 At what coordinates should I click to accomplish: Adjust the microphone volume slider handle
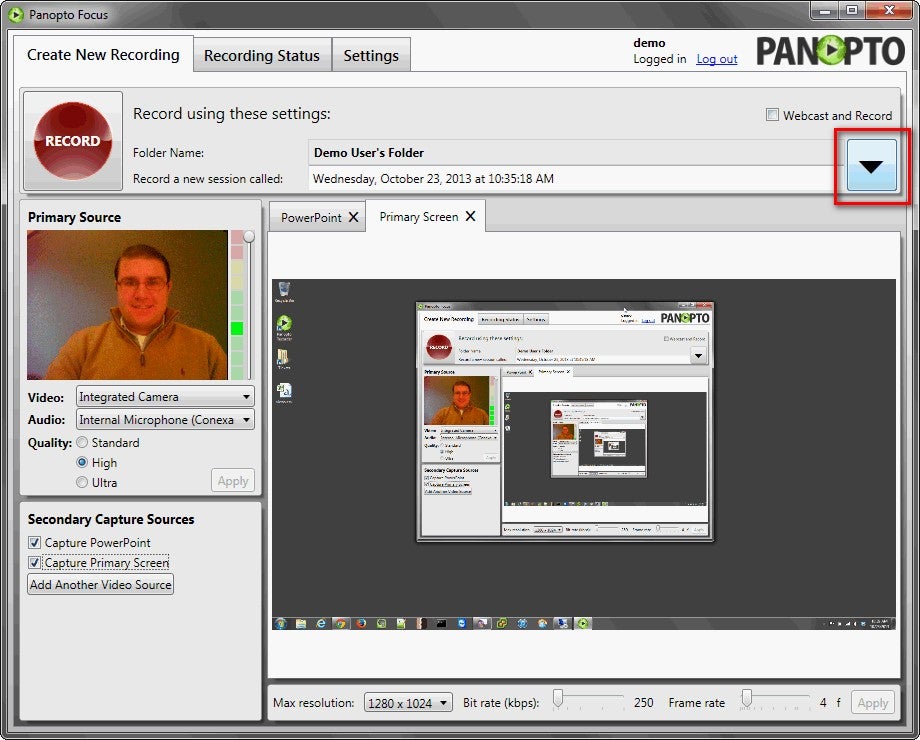click(249, 236)
